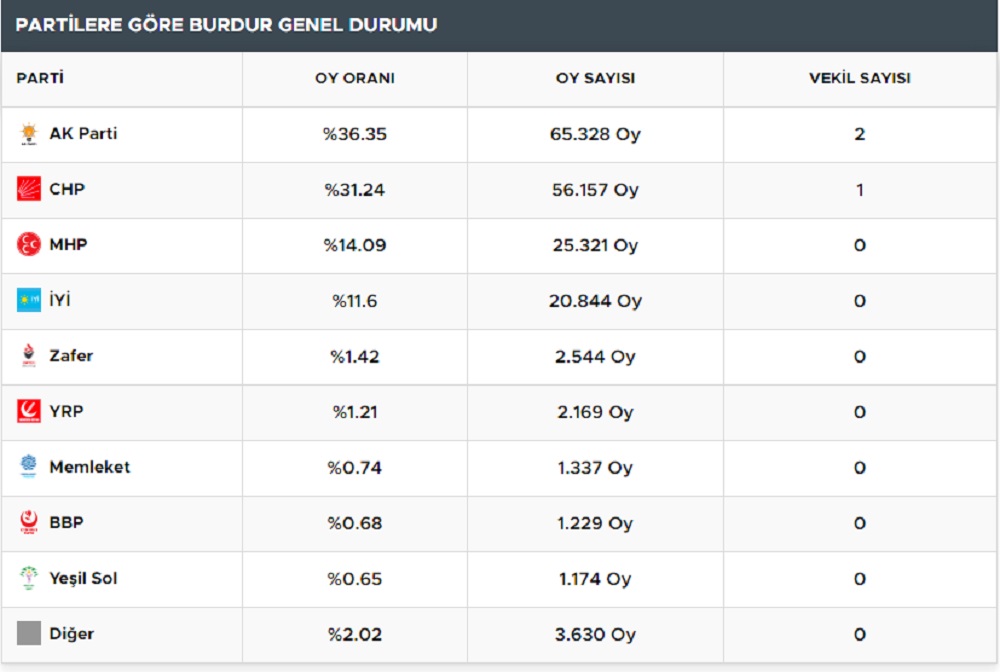
Task: Click the 20.844 Oy vote count
Action: (595, 300)
